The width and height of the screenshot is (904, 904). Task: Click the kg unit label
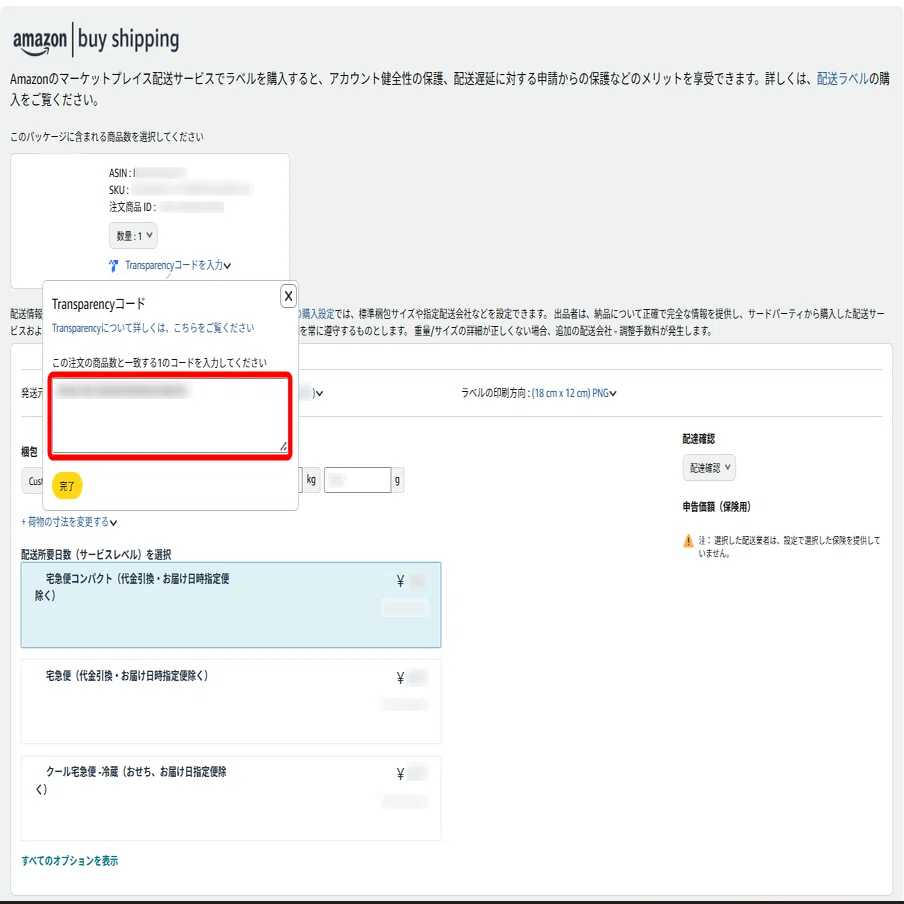[311, 480]
